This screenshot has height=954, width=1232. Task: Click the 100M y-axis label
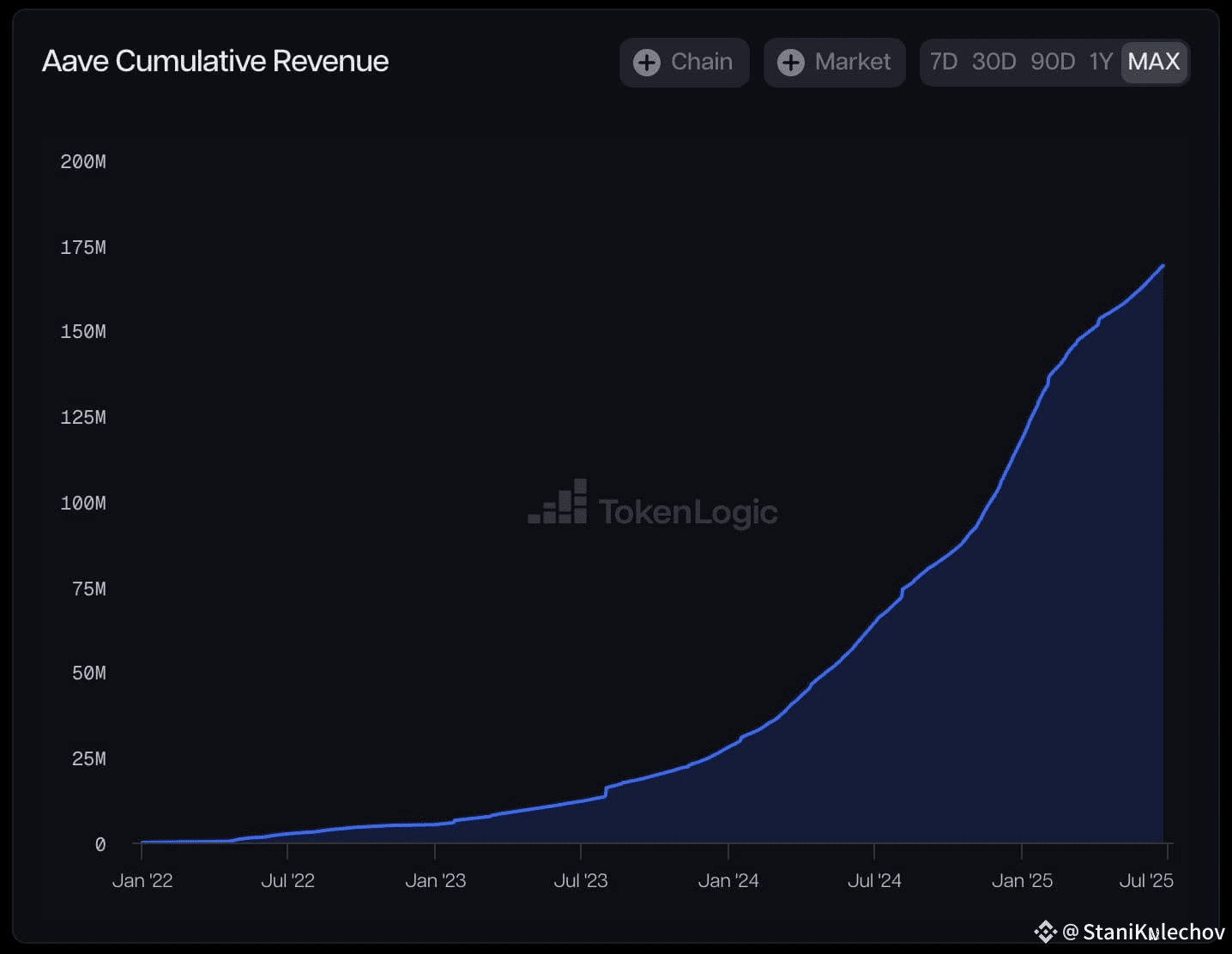point(83,503)
